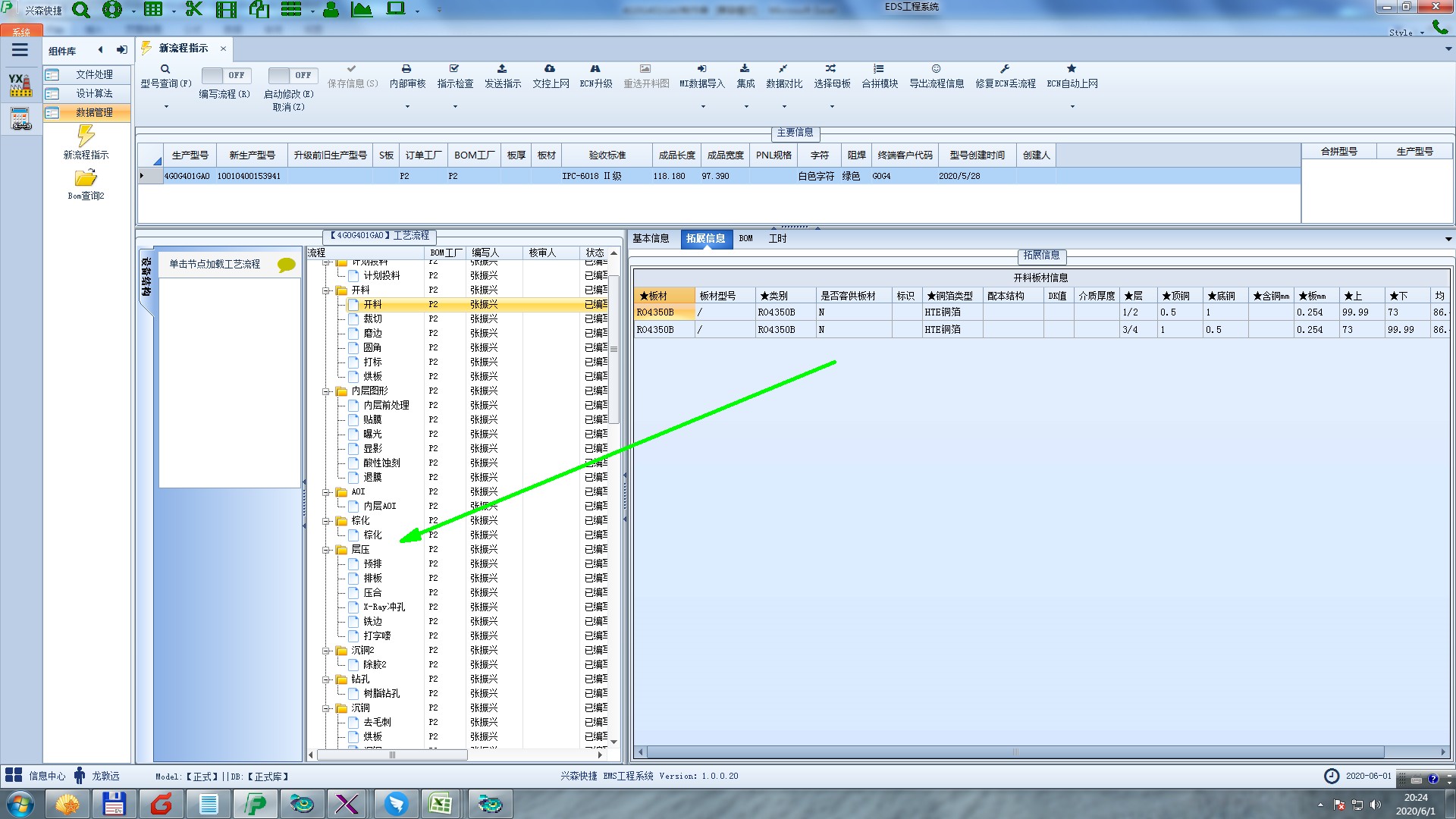Screen dimensions: 1456x819
Task: Click the green phone icon at top right
Action: click(1439, 27)
